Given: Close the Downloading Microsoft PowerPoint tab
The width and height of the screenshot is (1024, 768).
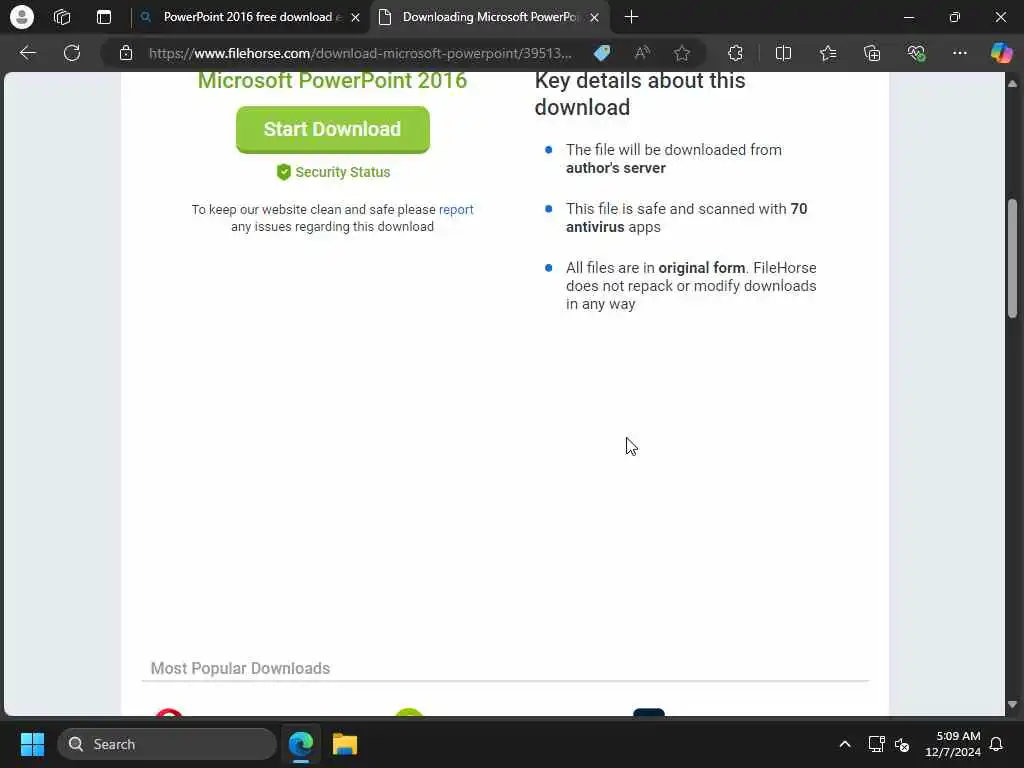Looking at the screenshot, I should point(594,18).
